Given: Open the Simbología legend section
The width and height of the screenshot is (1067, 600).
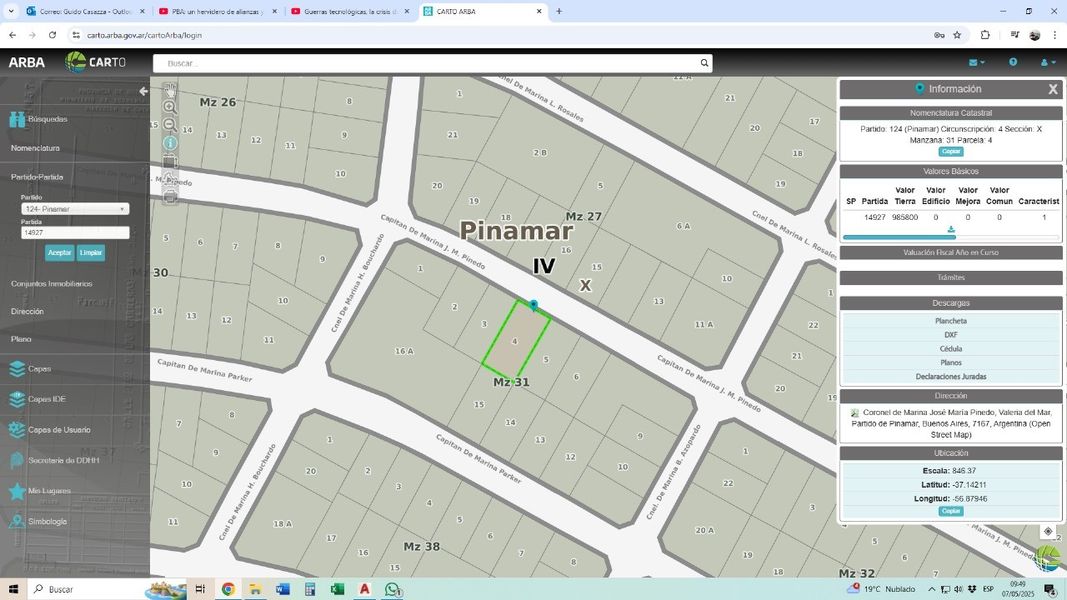Looking at the screenshot, I should click(x=38, y=521).
